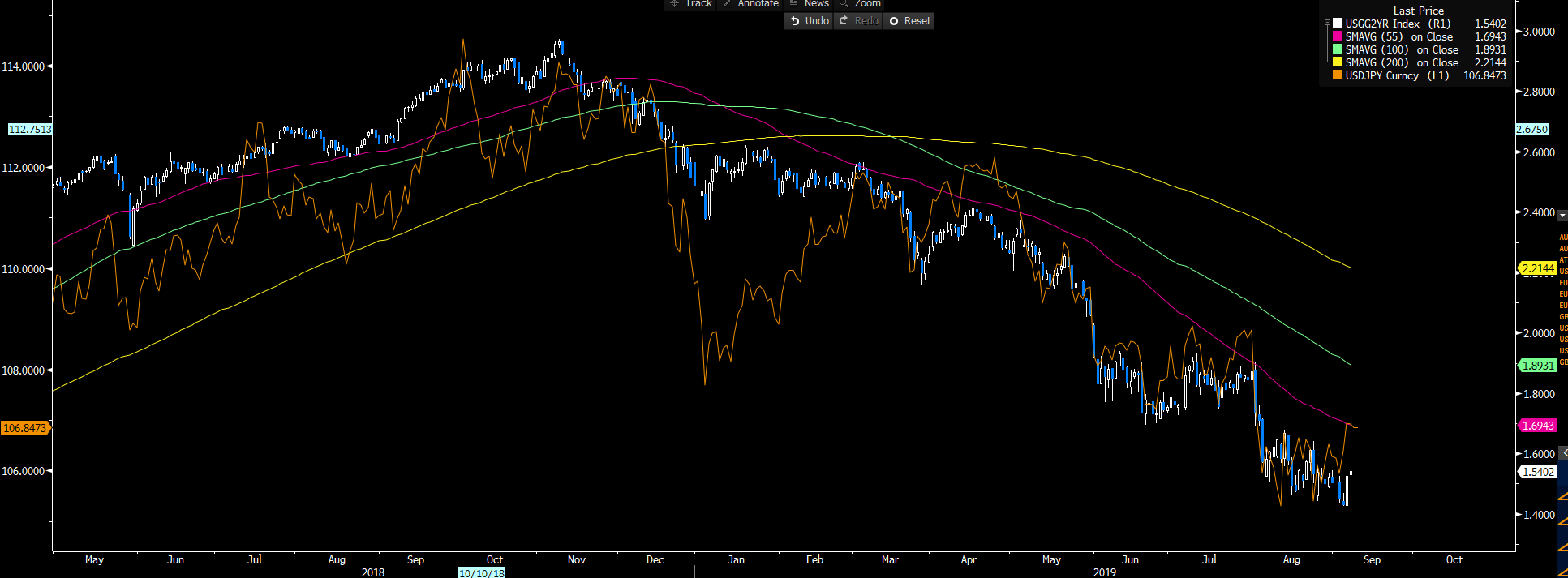
Task: Click the Reset button label
Action: coord(917,21)
